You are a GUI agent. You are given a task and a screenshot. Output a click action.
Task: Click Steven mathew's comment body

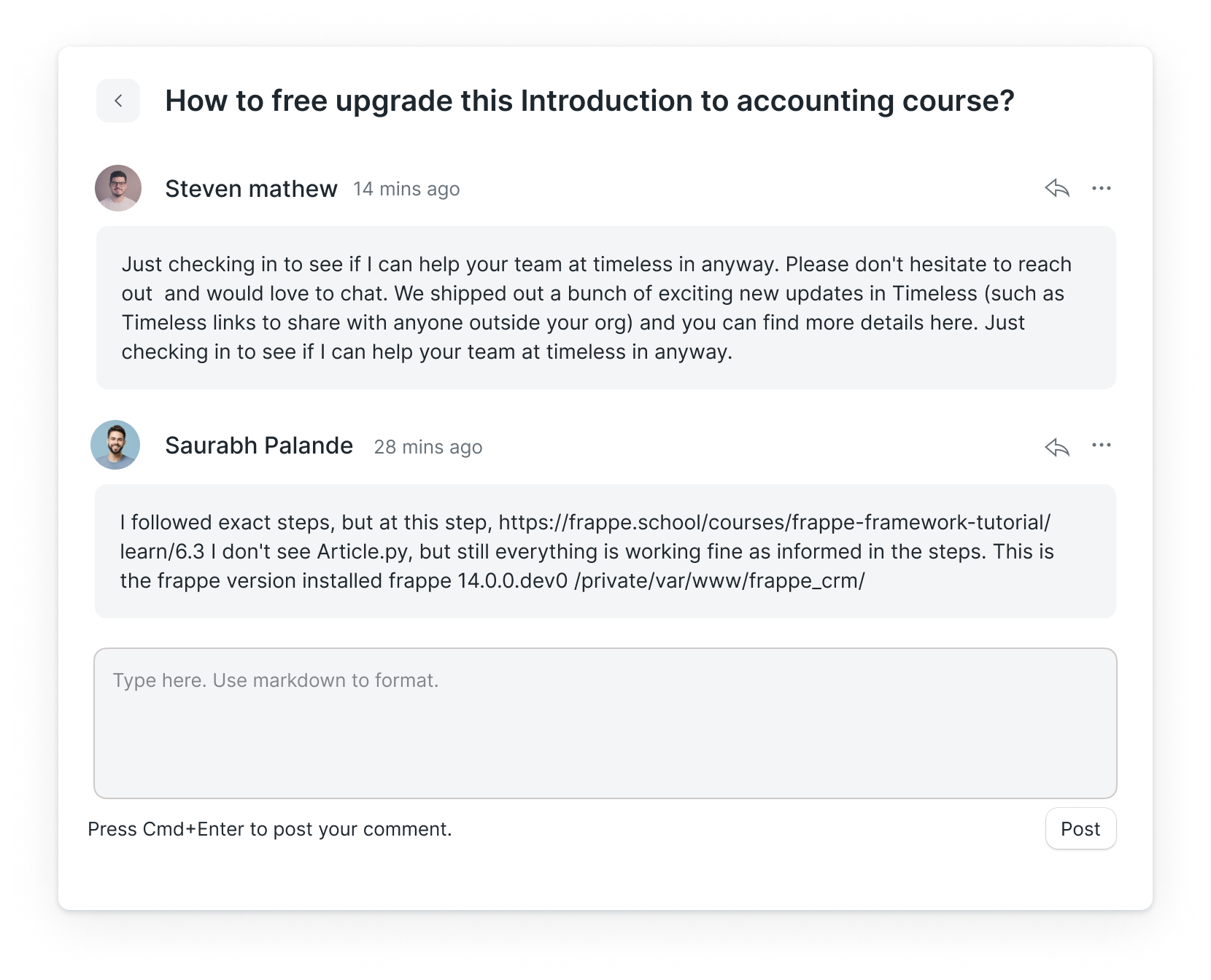(x=606, y=308)
